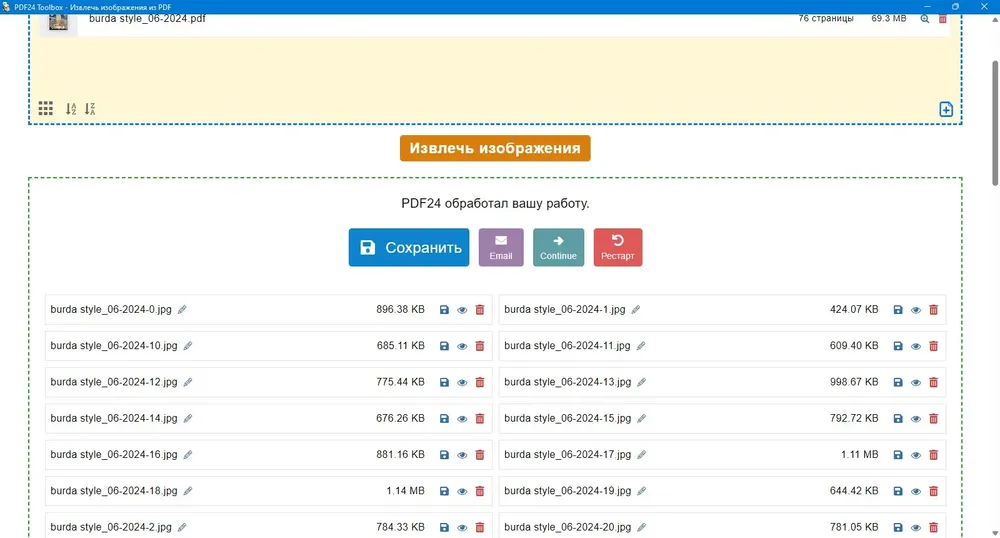Click the burda style_06-2024.pdf thumbnail
The image size is (1000, 538).
58,22
